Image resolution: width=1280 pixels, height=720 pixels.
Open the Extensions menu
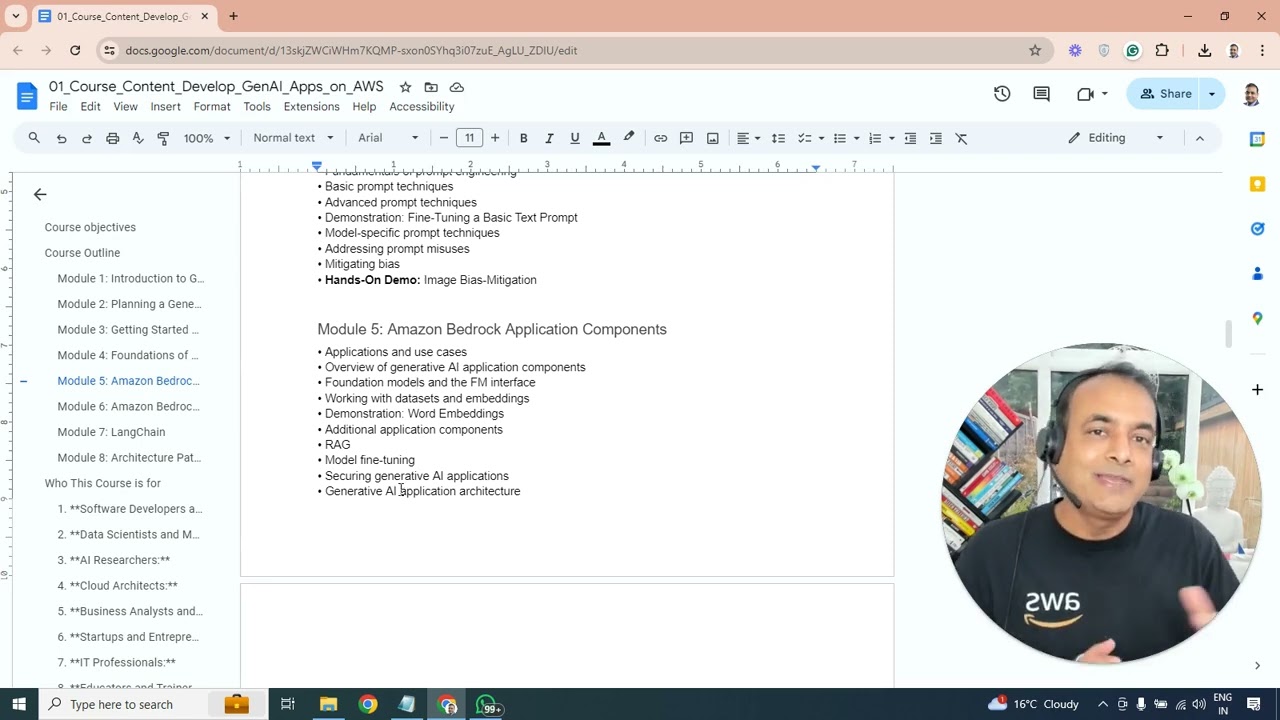coord(312,107)
